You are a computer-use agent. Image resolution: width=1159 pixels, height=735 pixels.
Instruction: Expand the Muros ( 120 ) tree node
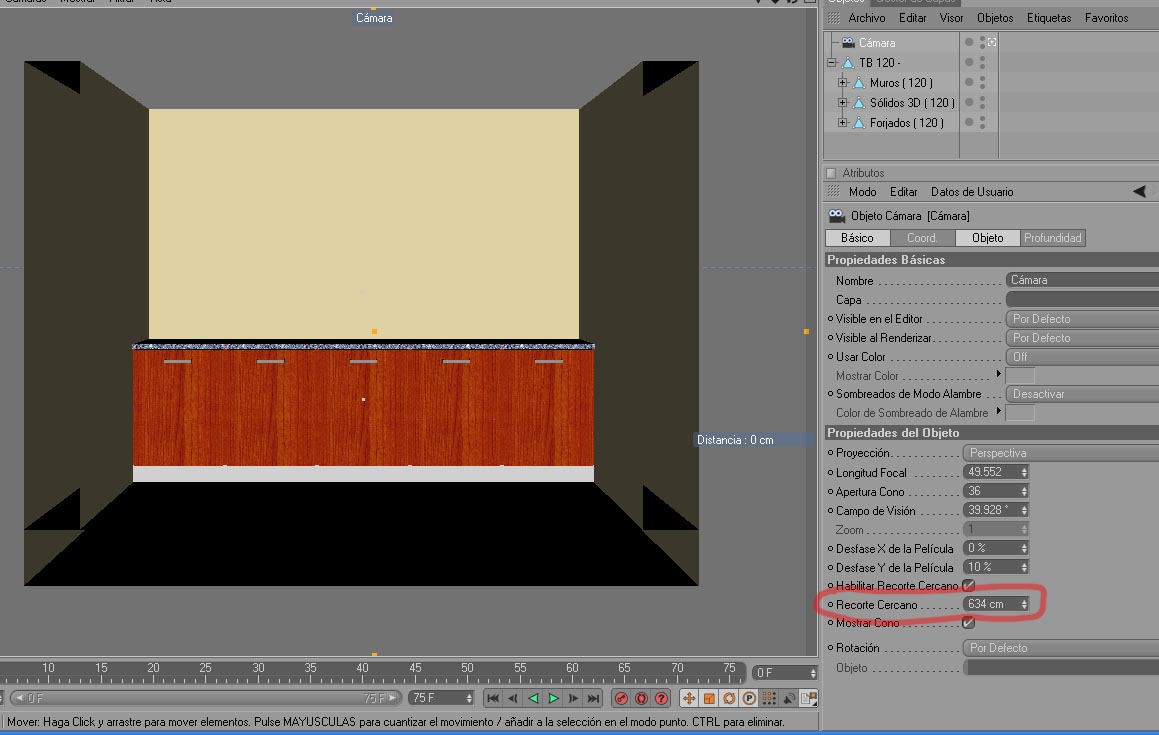(843, 83)
